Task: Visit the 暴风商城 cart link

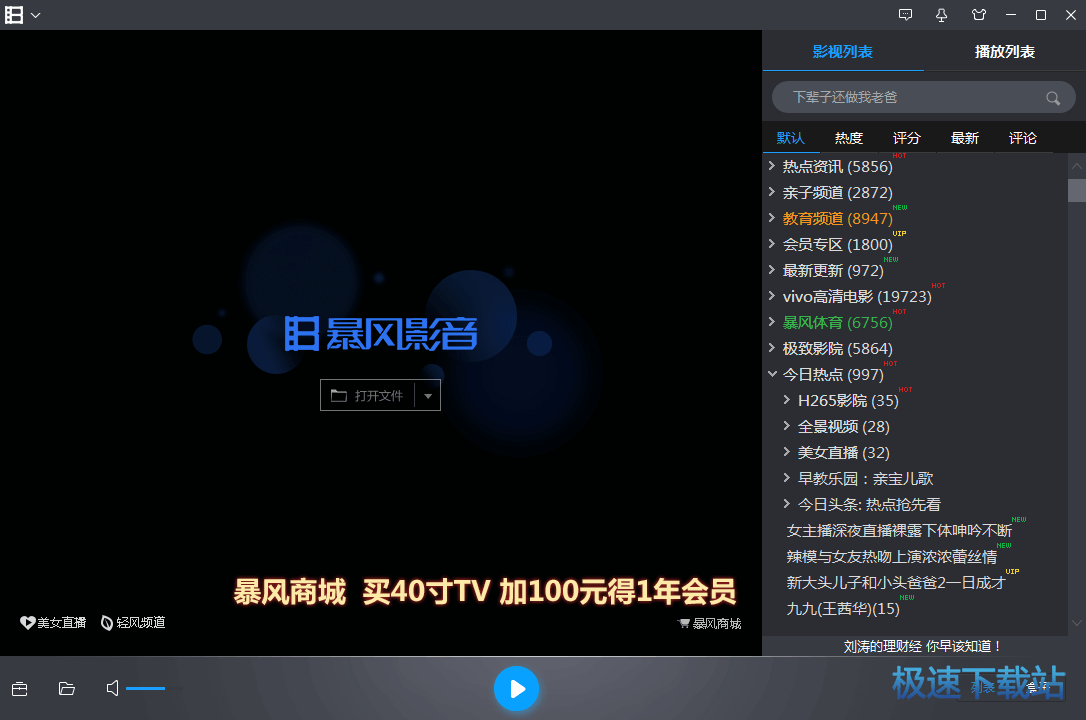Action: pos(710,624)
